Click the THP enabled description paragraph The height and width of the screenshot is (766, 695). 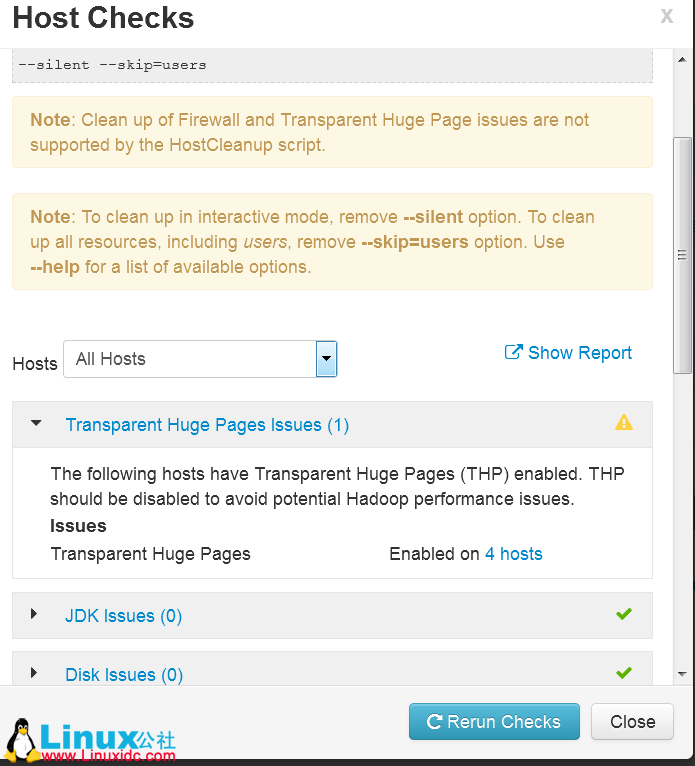[x=337, y=486]
